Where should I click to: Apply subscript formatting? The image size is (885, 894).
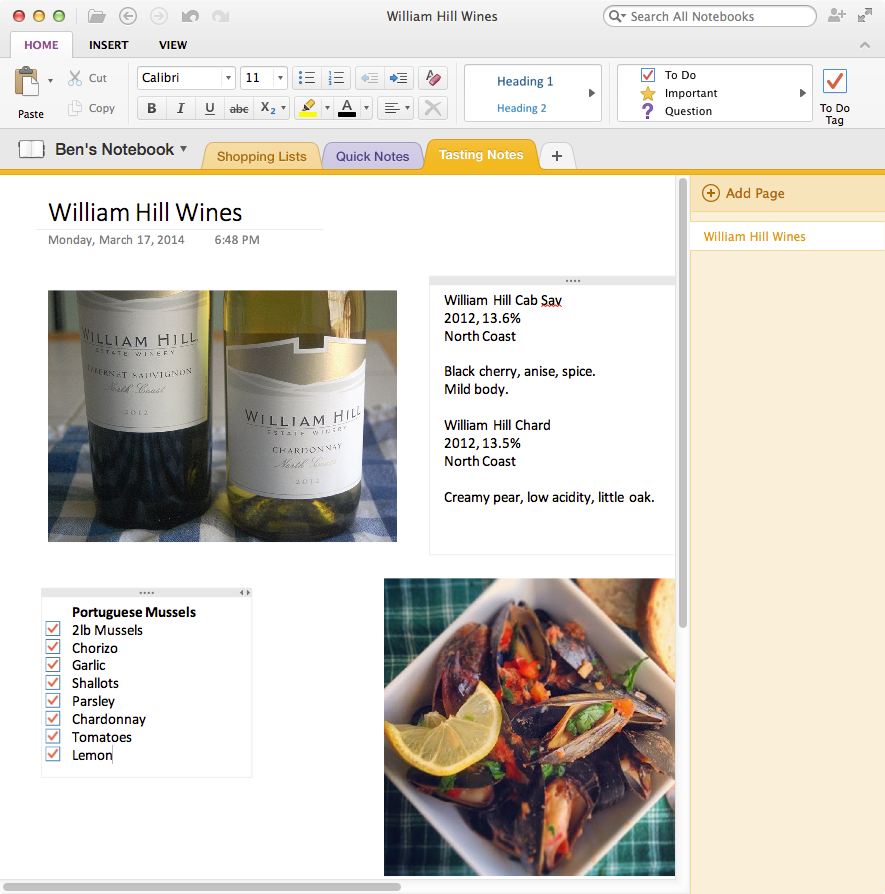267,108
